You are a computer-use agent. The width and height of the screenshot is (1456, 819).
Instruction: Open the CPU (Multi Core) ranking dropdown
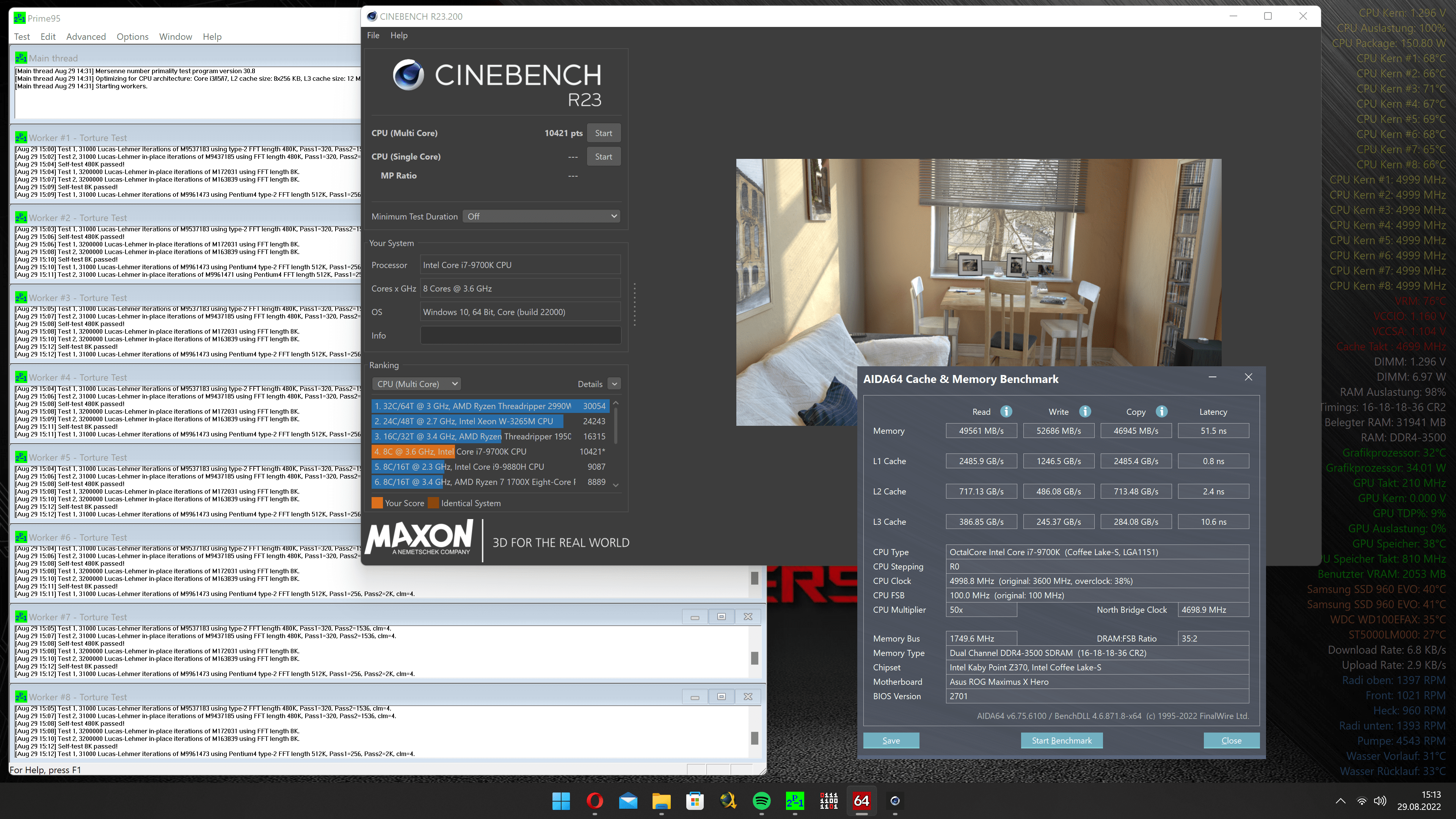[x=417, y=384]
